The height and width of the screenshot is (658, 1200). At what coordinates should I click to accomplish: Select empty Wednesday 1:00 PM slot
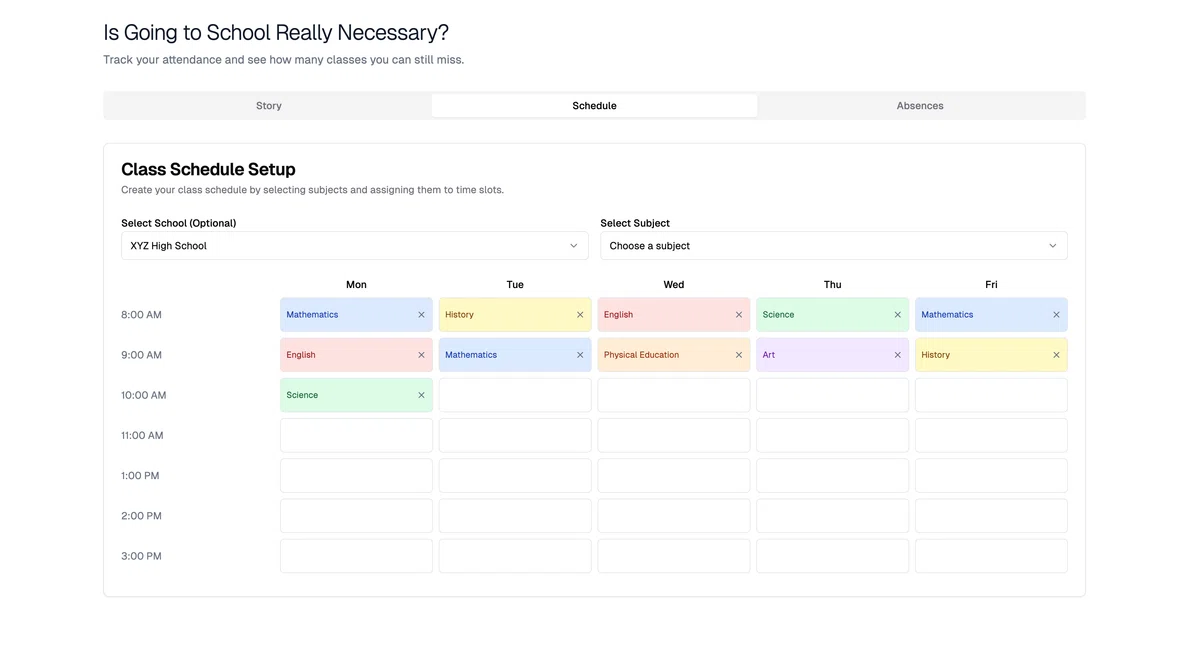click(x=674, y=476)
